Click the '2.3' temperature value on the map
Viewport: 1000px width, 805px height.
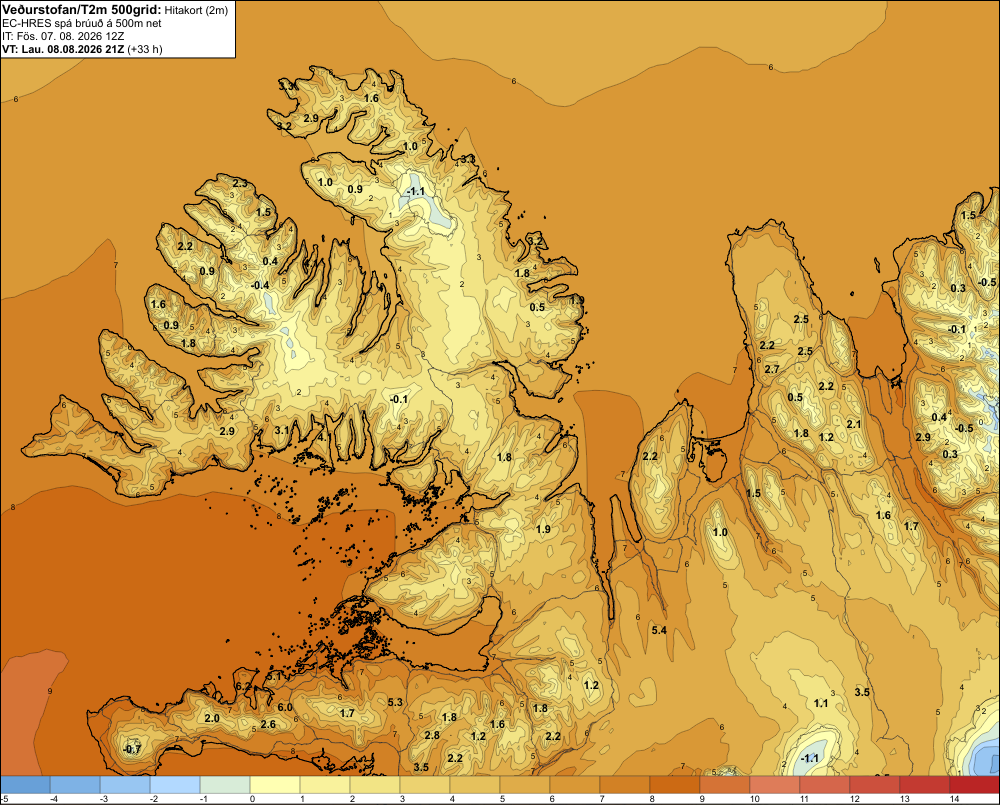[x=240, y=184]
